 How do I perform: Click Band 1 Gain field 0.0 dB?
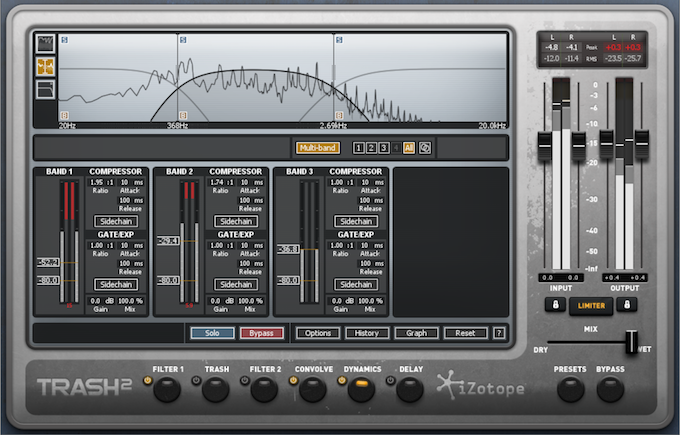pos(101,301)
